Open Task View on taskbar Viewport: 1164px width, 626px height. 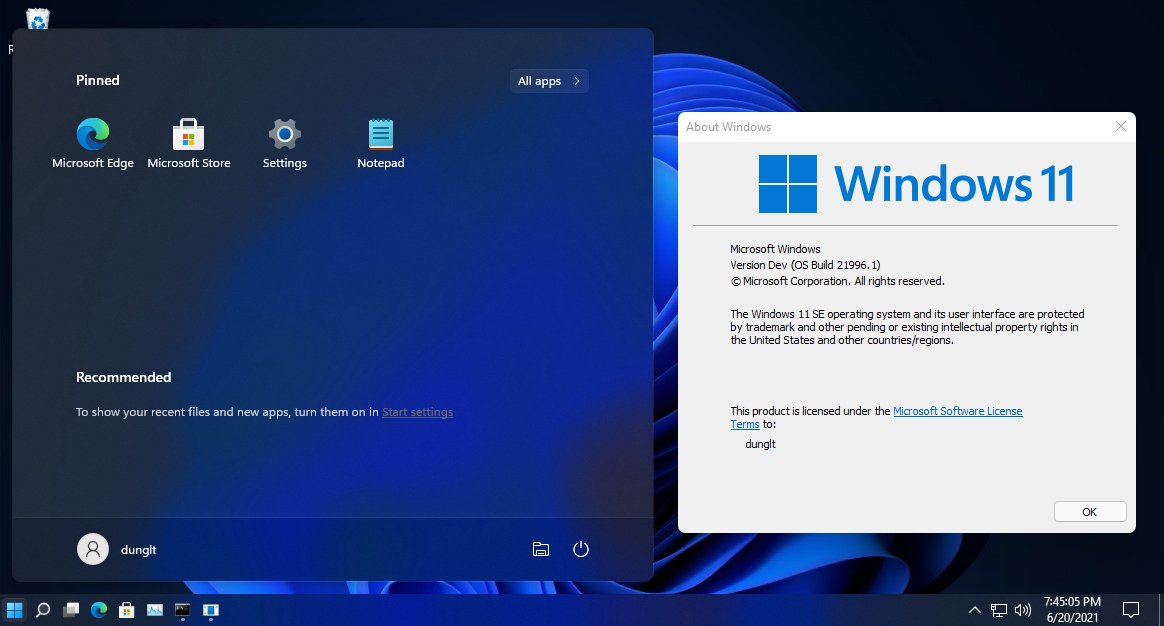71,610
